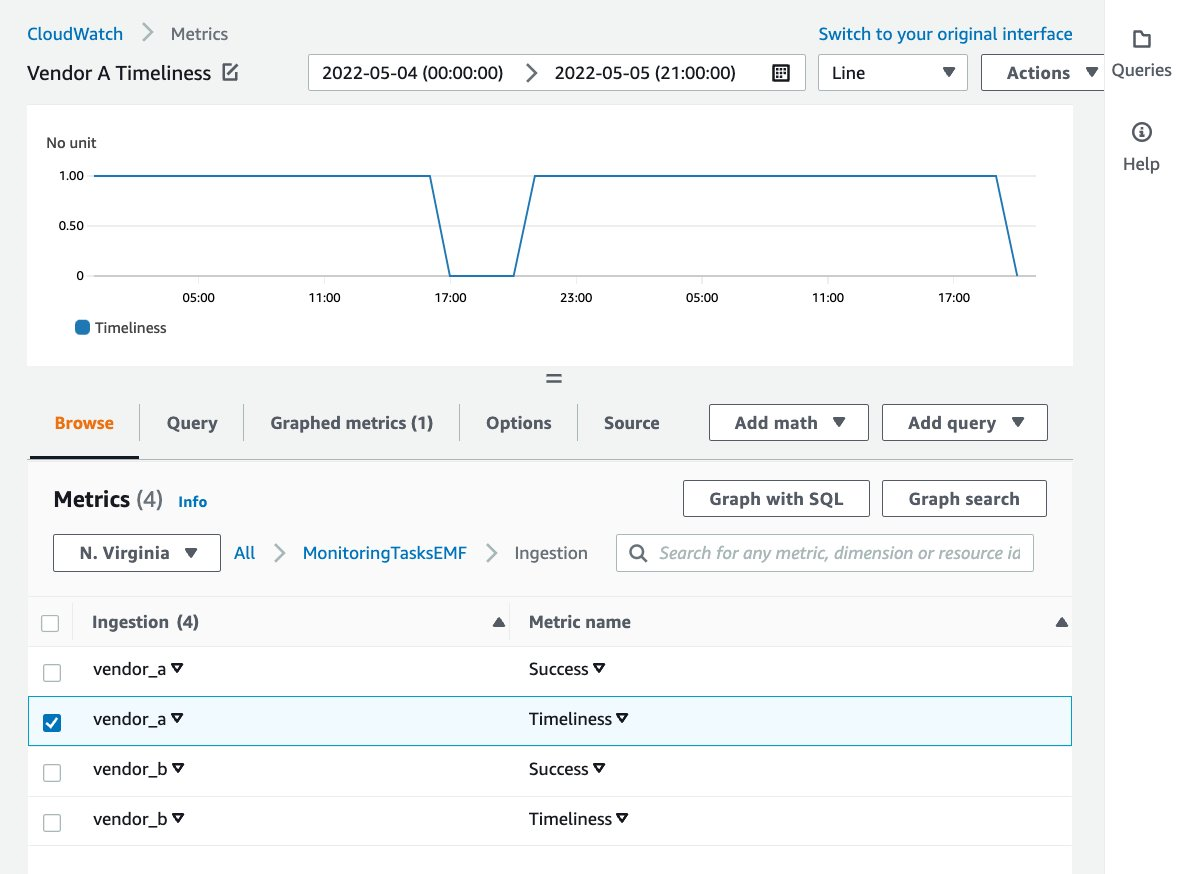The width and height of the screenshot is (1178, 874).
Task: Open the Line chart type dropdown
Action: click(x=891, y=72)
